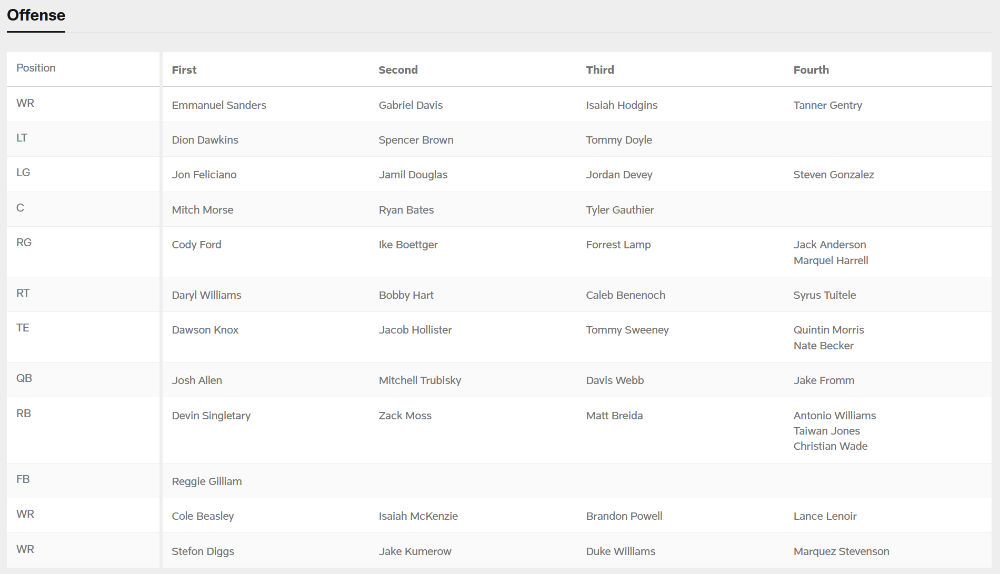Image resolution: width=1000 pixels, height=574 pixels.
Task: Select Gabriel Davis in second column
Action: pos(411,105)
